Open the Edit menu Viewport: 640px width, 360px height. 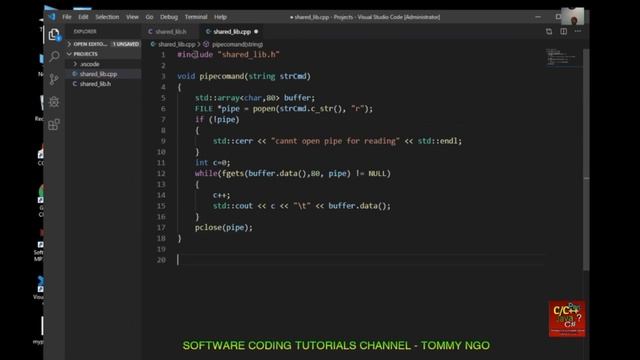(83, 17)
